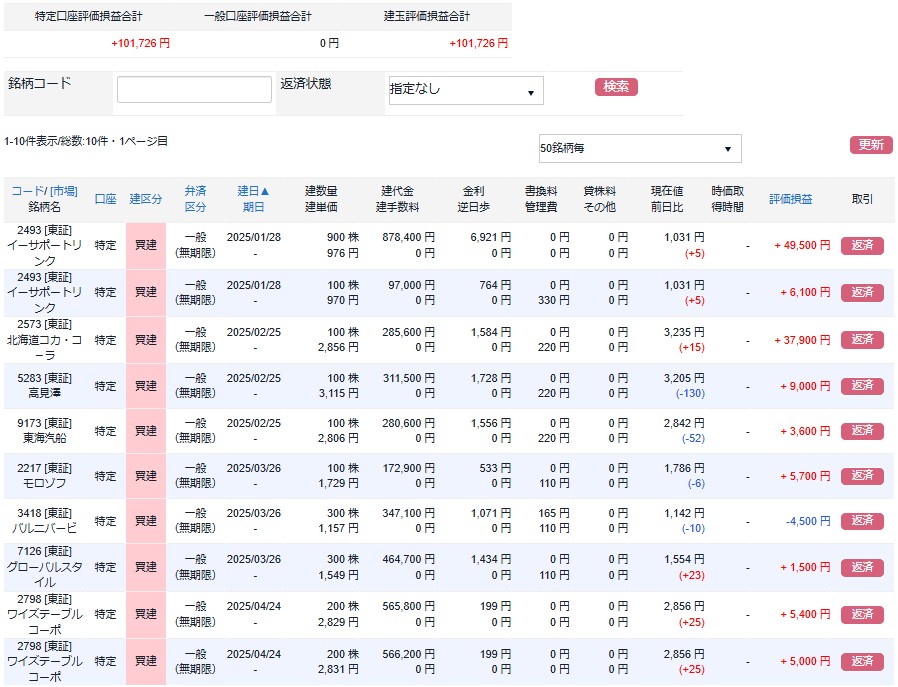Click 返済 for グローバルスタイル row
898x687 pixels.
[862, 567]
